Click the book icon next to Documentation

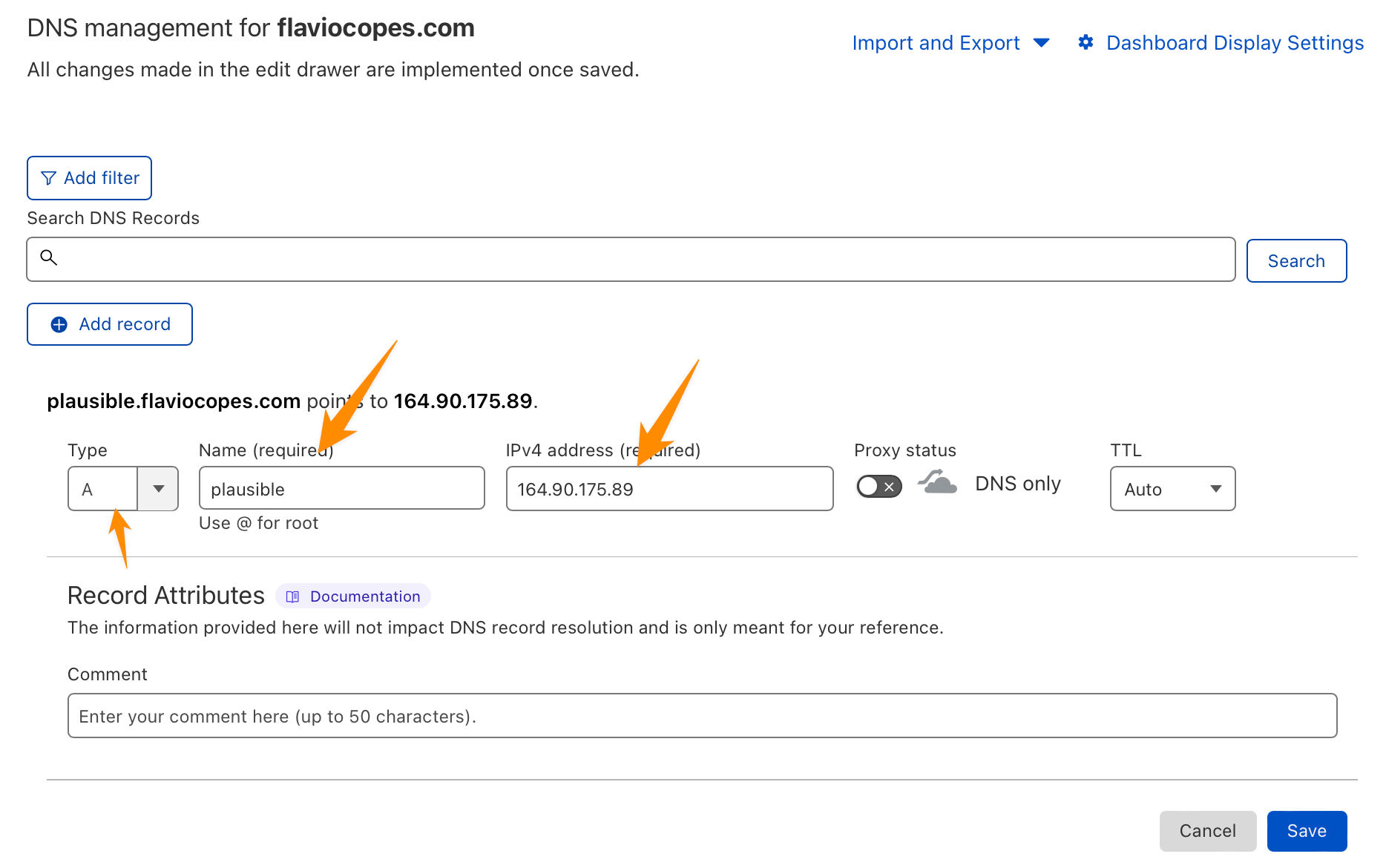[x=293, y=596]
